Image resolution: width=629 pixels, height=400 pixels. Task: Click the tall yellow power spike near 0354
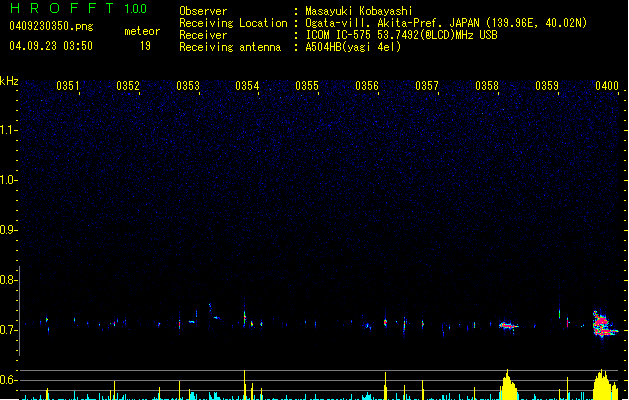(244, 384)
